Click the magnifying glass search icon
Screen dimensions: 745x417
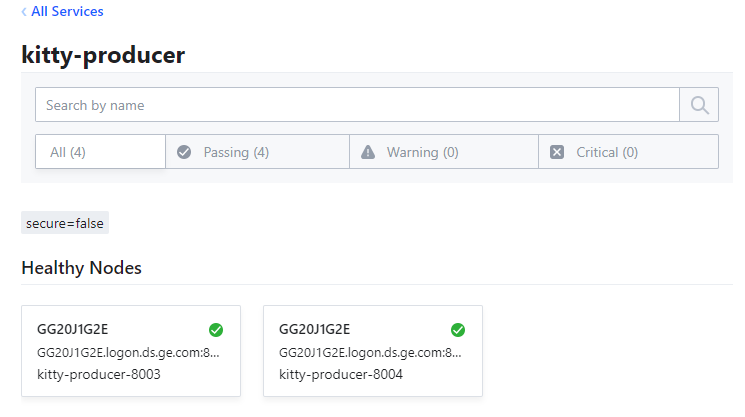click(699, 105)
